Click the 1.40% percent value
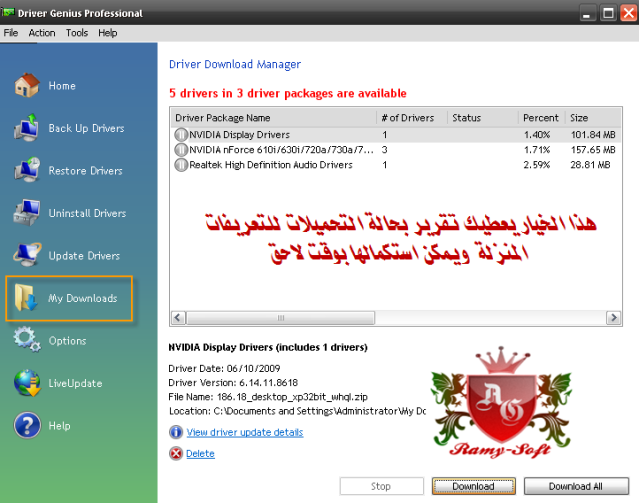 (537, 135)
